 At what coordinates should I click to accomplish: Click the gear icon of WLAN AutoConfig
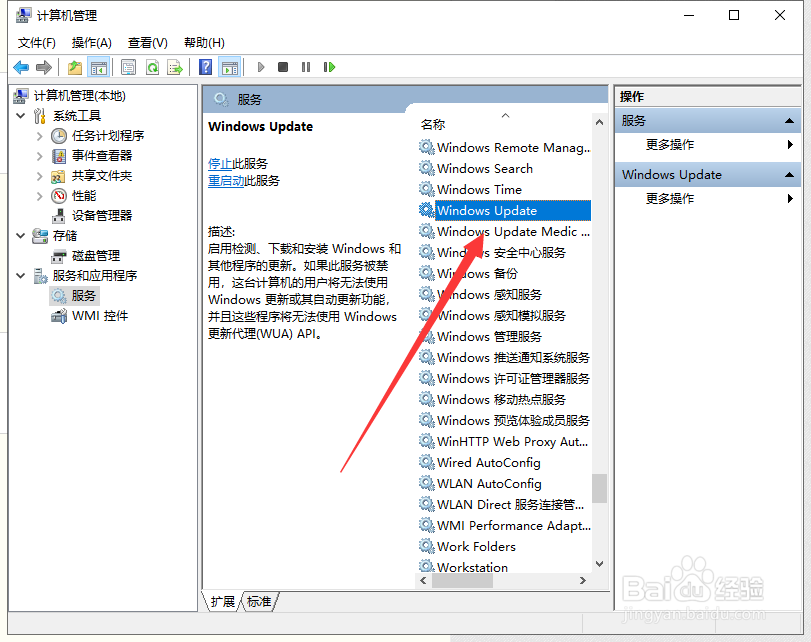pyautogui.click(x=426, y=483)
